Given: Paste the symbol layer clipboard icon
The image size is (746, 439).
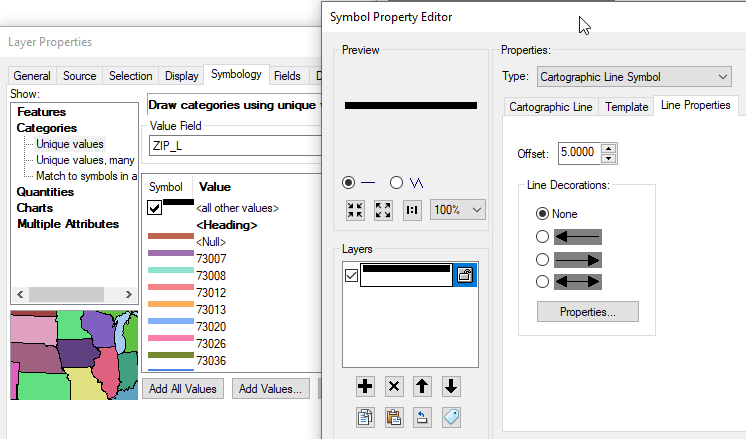Looking at the screenshot, I should (394, 418).
